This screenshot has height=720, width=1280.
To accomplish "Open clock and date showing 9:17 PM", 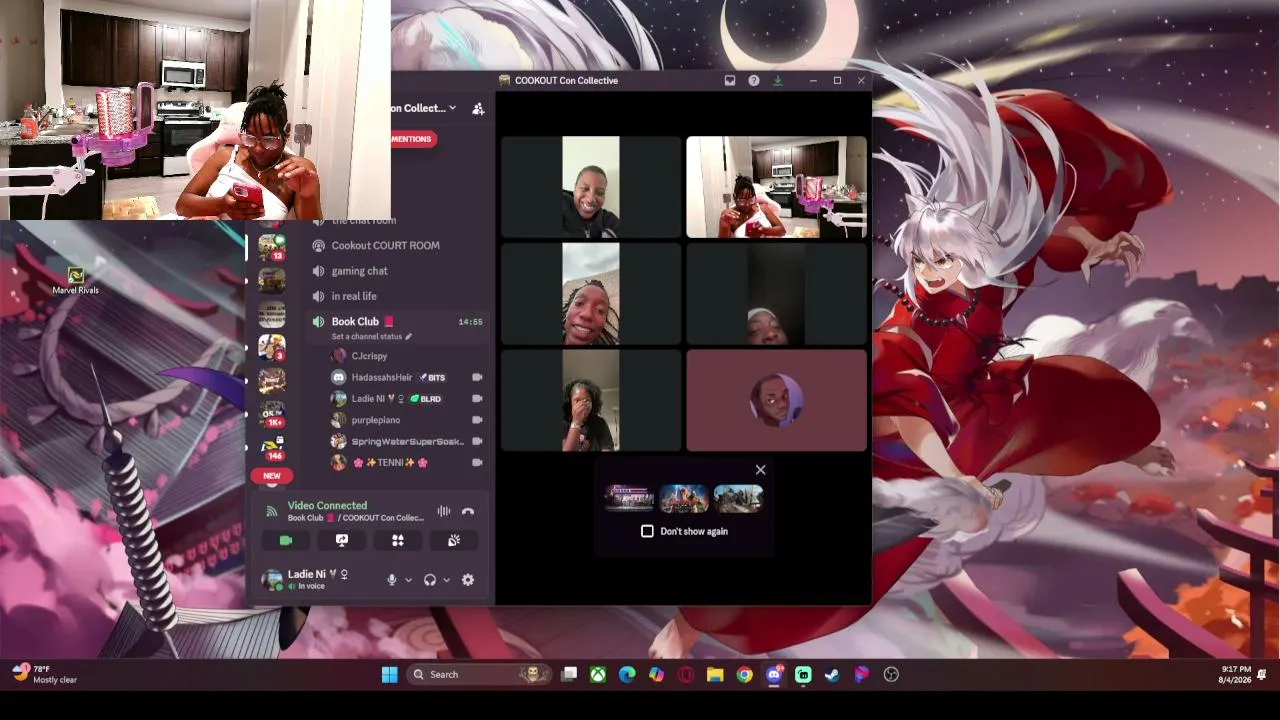I will pos(1236,674).
